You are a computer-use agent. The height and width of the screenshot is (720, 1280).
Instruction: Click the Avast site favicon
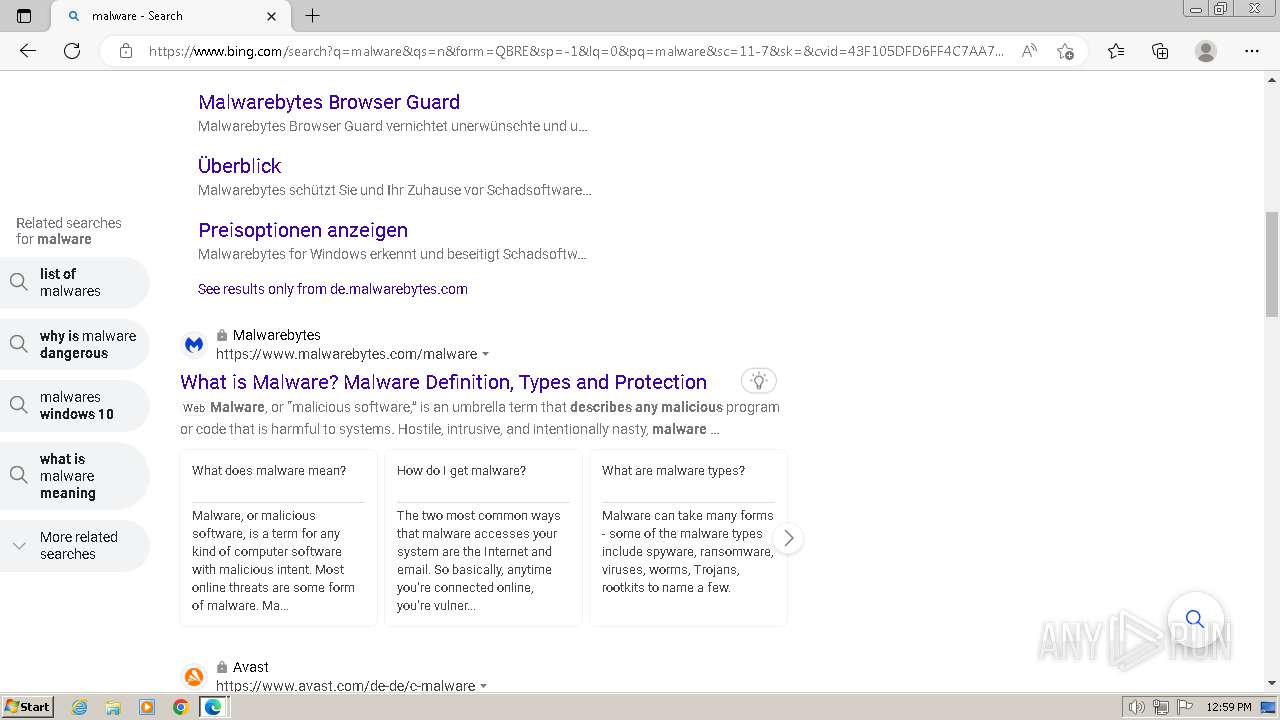[x=194, y=677]
